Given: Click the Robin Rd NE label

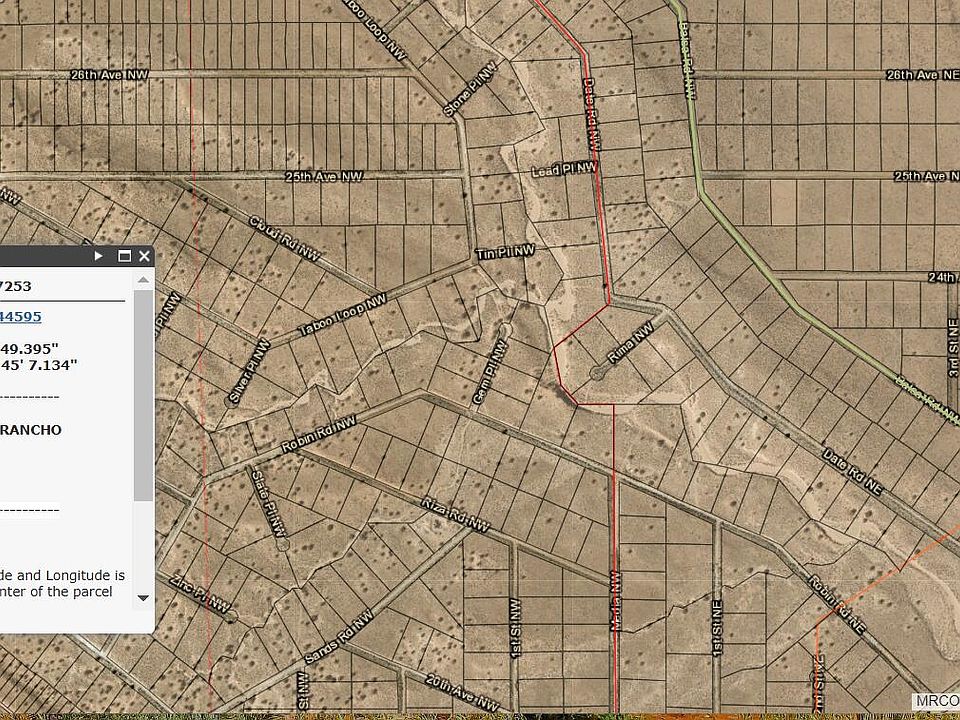Looking at the screenshot, I should (836, 605).
